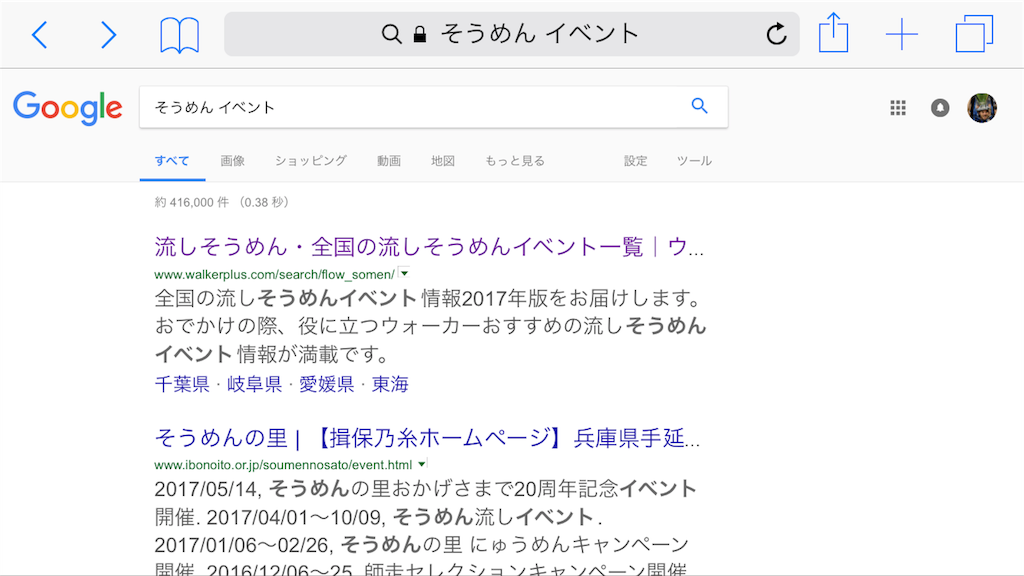Click the www.ibonoito.or.jp/soumennosato/event.html URL text
Image resolution: width=1024 pixels, height=576 pixels.
283,465
